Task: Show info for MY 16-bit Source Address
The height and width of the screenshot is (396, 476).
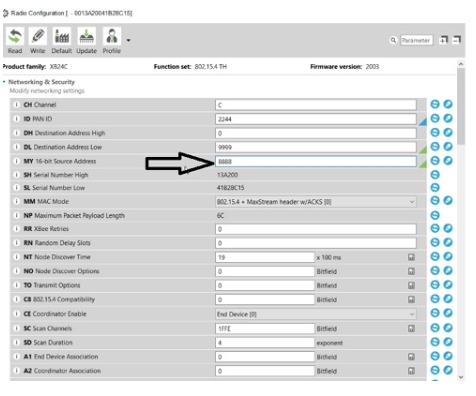Action: 16,161
